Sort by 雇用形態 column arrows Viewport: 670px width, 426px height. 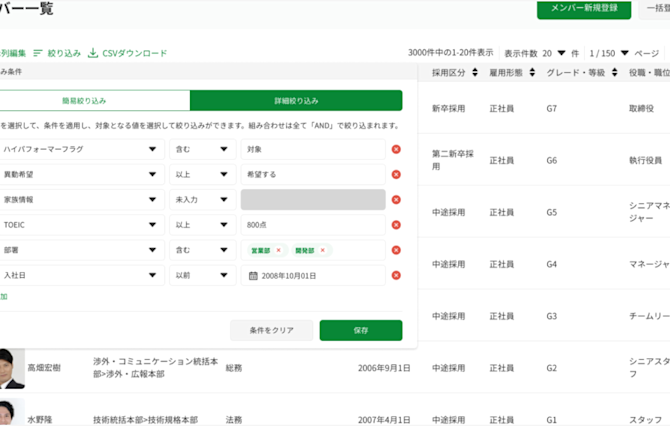coord(532,73)
